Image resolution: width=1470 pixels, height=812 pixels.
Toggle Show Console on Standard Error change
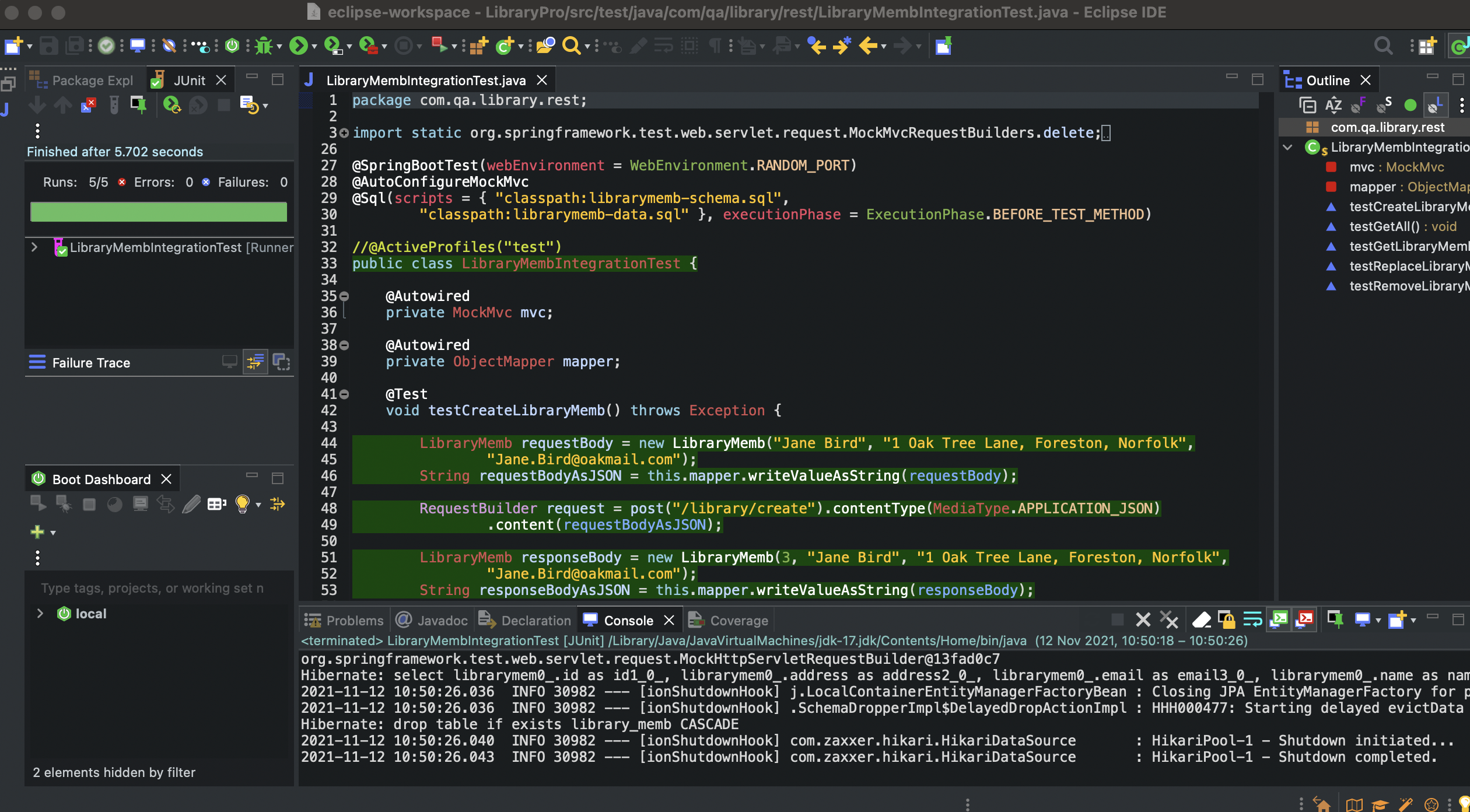click(1304, 619)
